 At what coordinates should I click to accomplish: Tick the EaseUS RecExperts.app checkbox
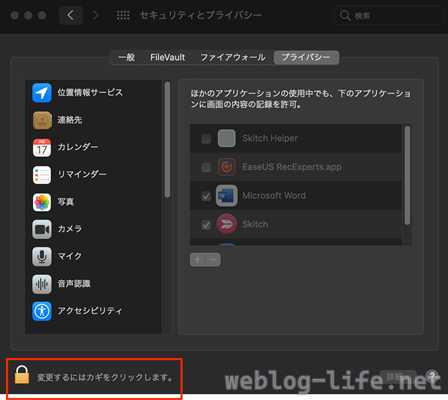(x=206, y=167)
